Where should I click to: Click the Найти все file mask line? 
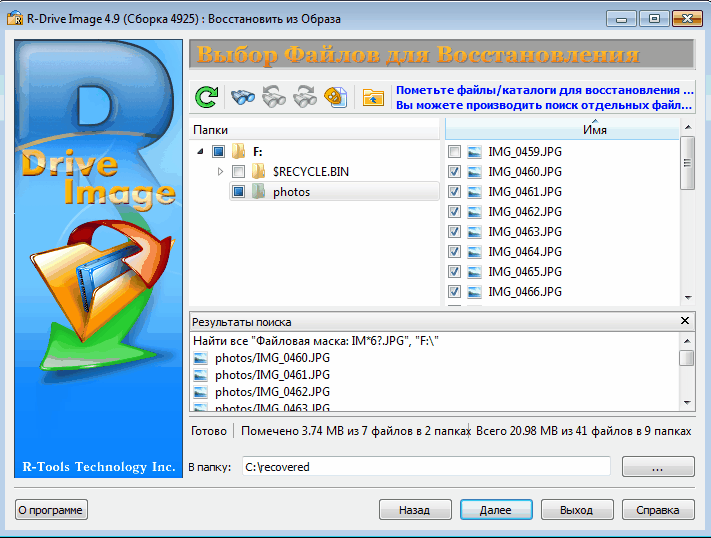(x=316, y=341)
